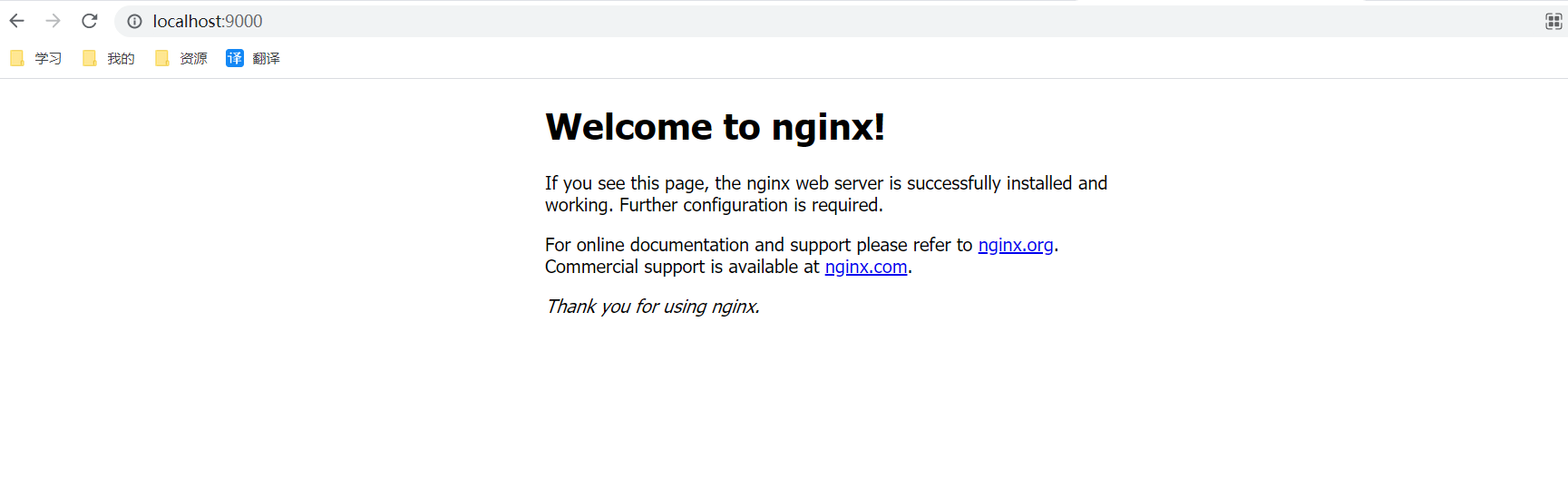Click "Commercial support is available at" text

pos(682,267)
